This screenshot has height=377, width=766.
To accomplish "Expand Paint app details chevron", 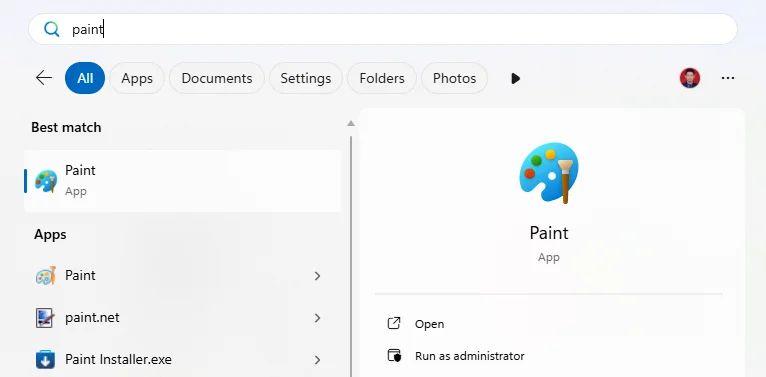I will tap(318, 276).
